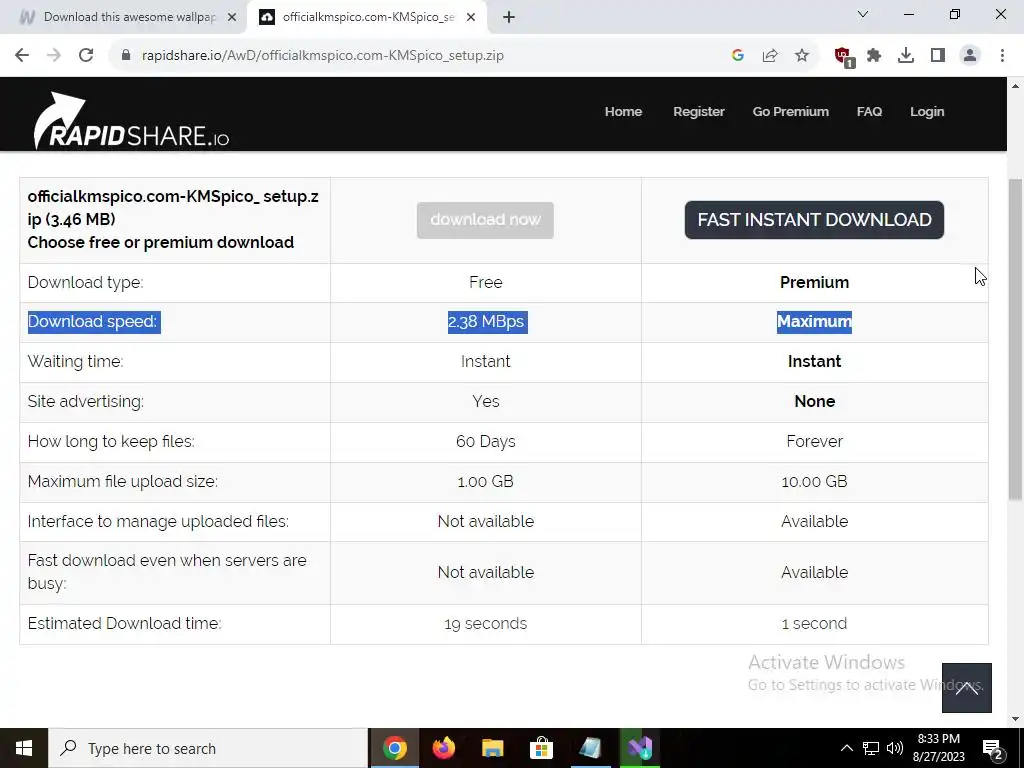Click the highlighted Maximum speed value
The width and height of the screenshot is (1024, 768).
814,321
